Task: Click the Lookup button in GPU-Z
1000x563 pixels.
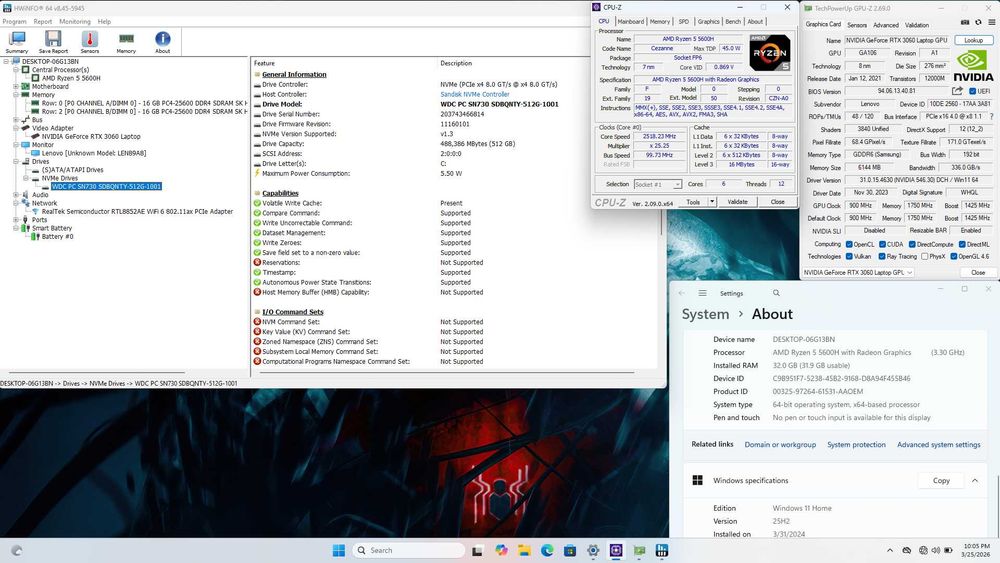Action: [973, 40]
